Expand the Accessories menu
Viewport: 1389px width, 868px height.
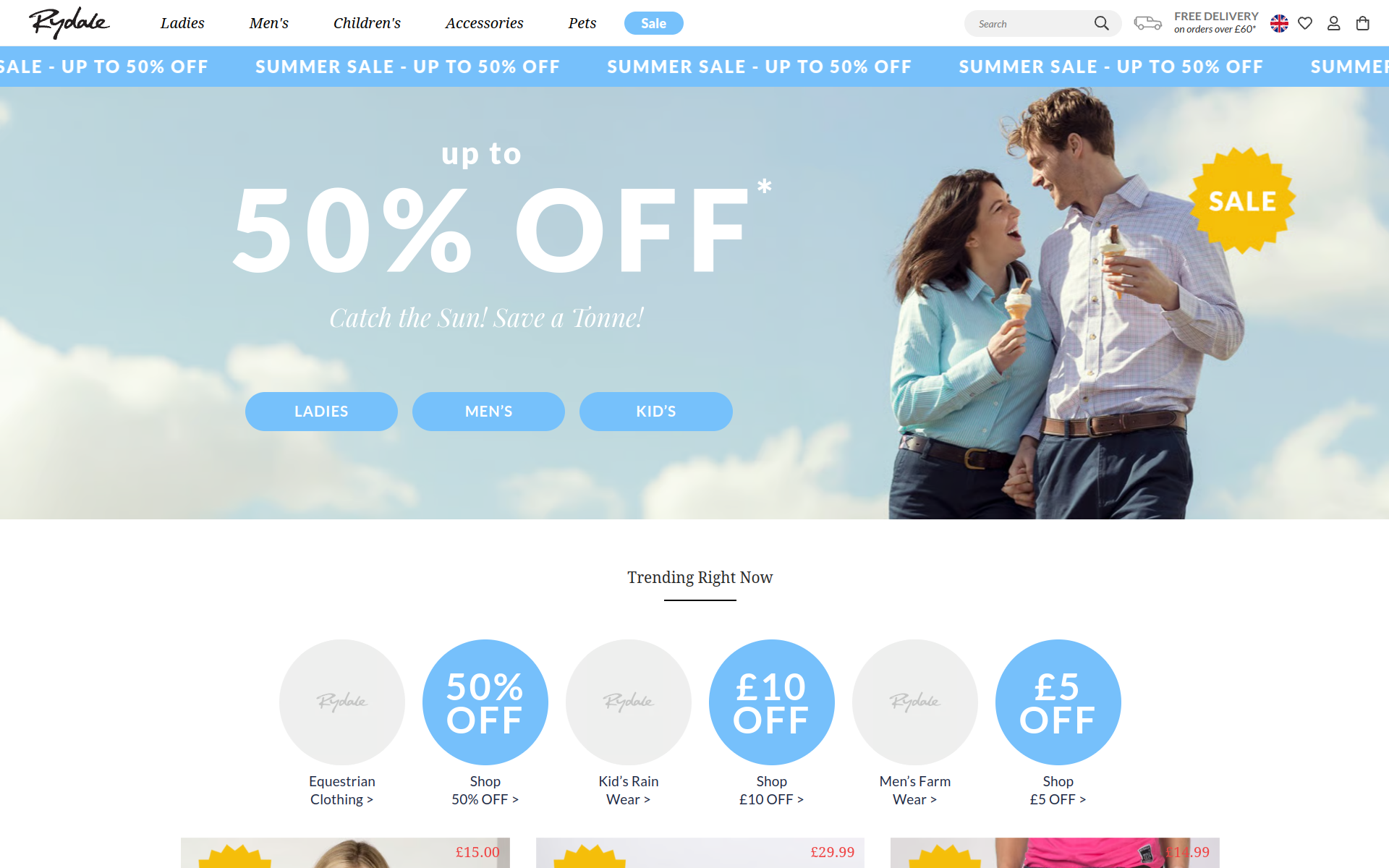(484, 23)
